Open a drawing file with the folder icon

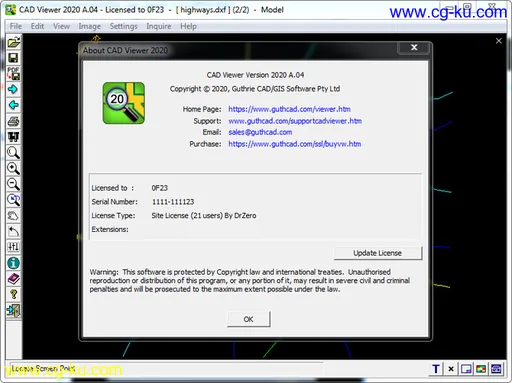(x=13, y=42)
